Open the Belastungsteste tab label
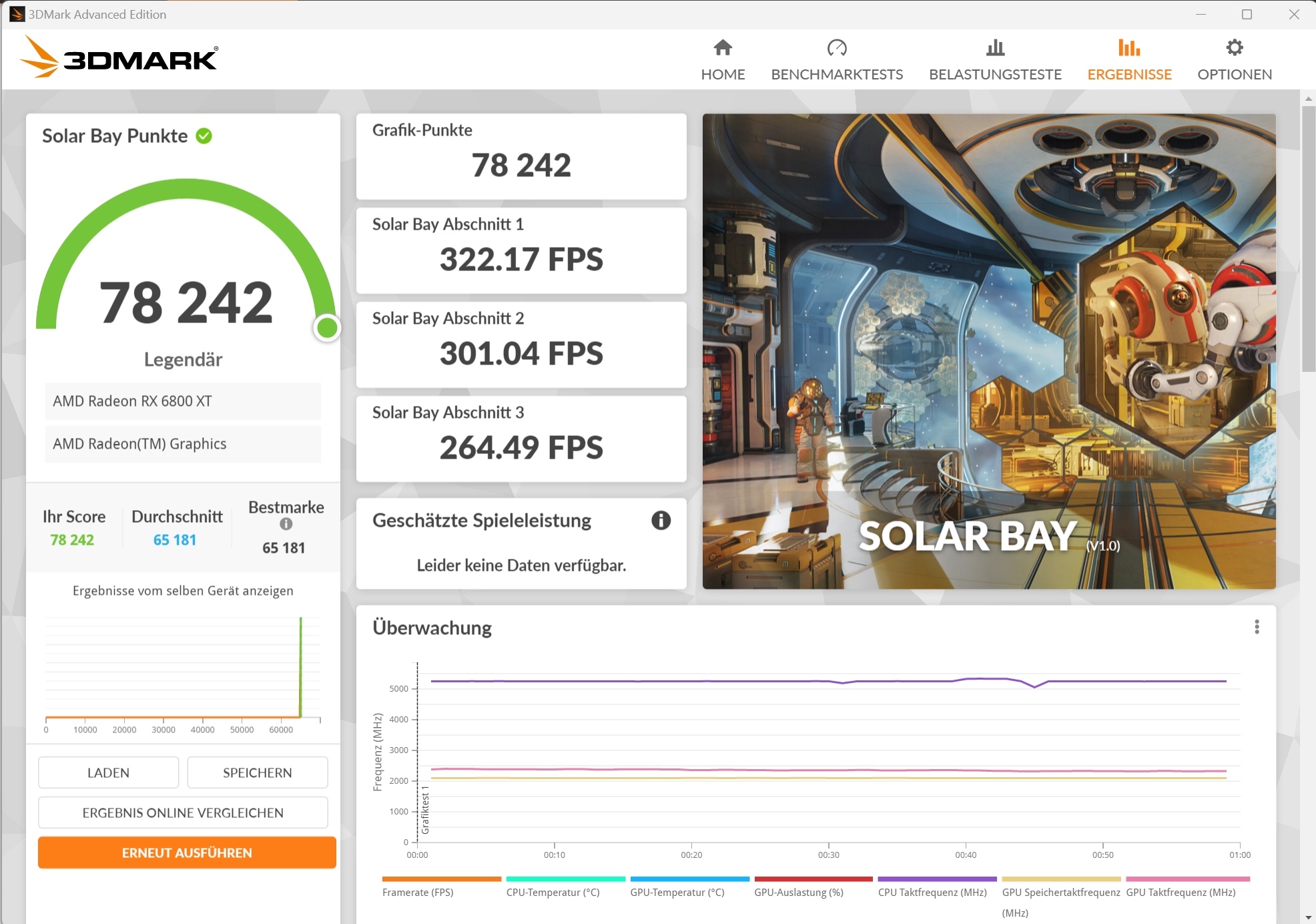Screen dimensions: 1316x924 [995, 74]
